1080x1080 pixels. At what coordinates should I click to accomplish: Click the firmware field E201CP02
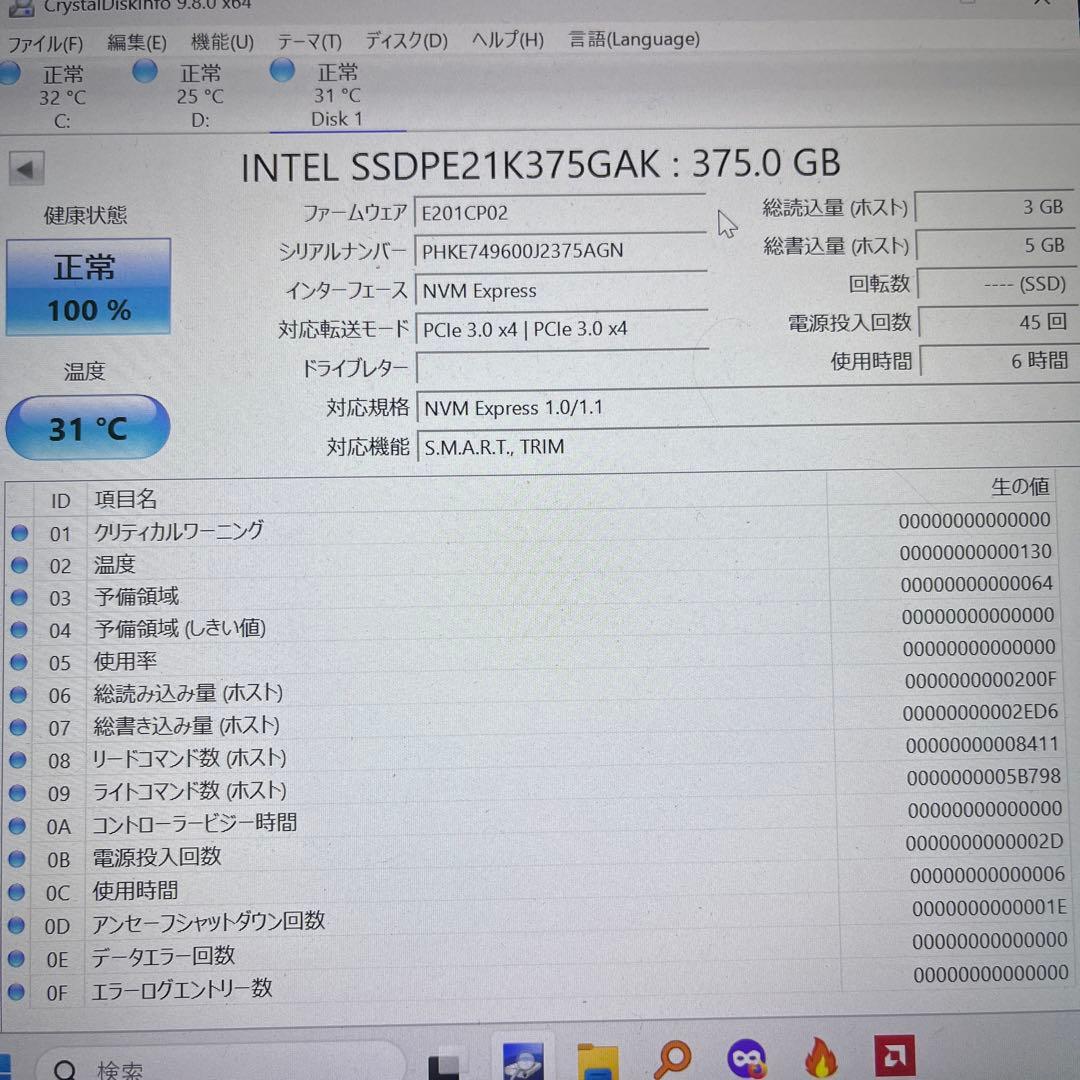point(560,213)
